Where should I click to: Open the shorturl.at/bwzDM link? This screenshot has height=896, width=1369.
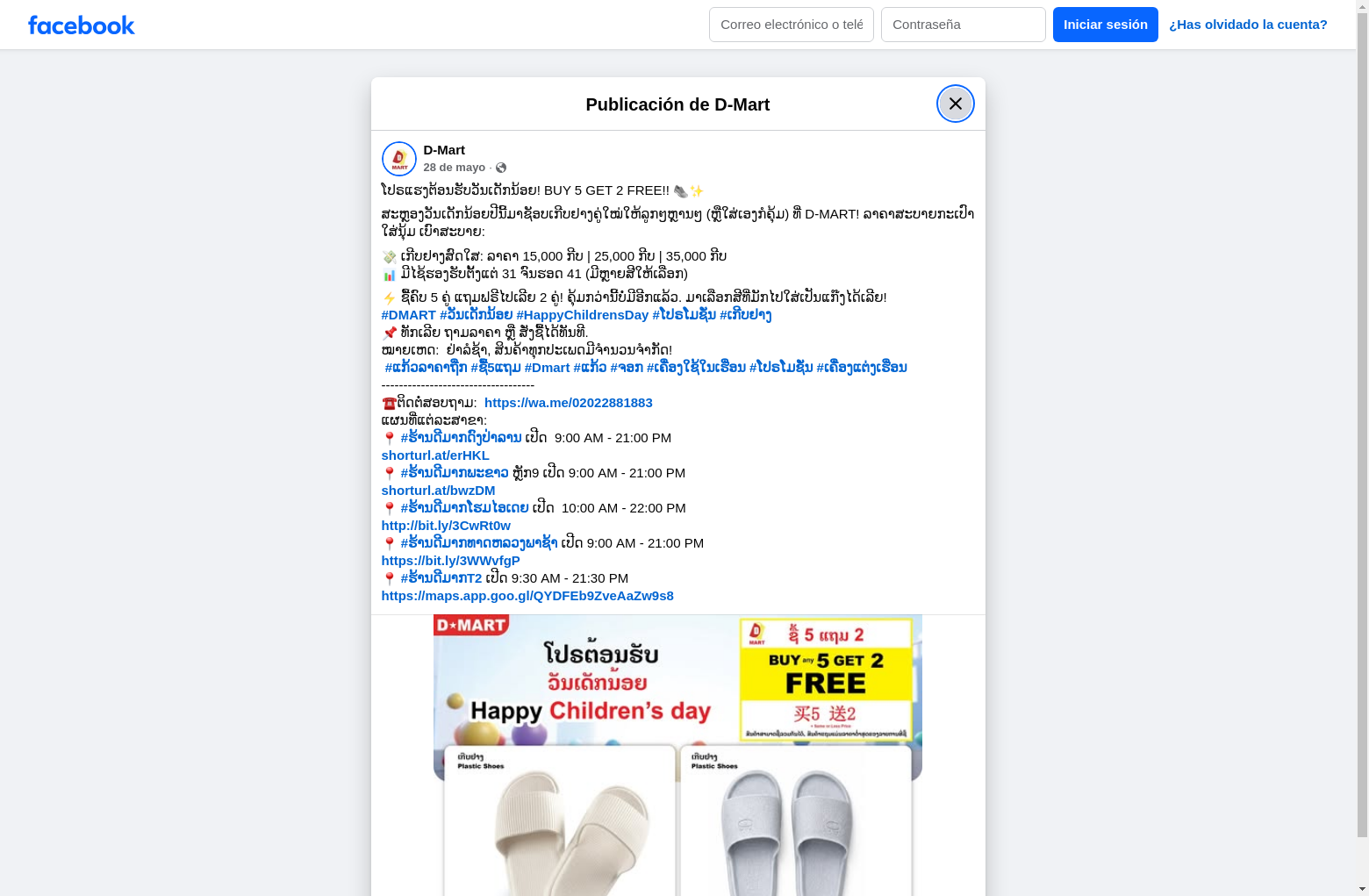(439, 491)
